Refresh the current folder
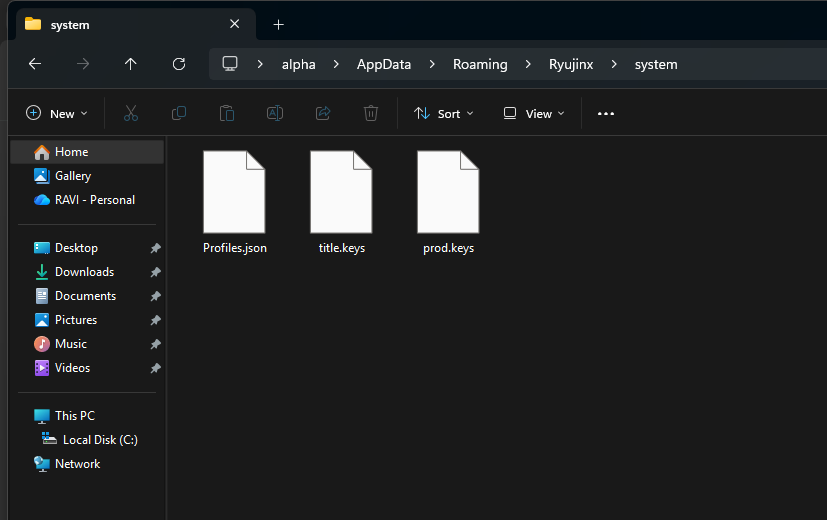 pos(179,64)
